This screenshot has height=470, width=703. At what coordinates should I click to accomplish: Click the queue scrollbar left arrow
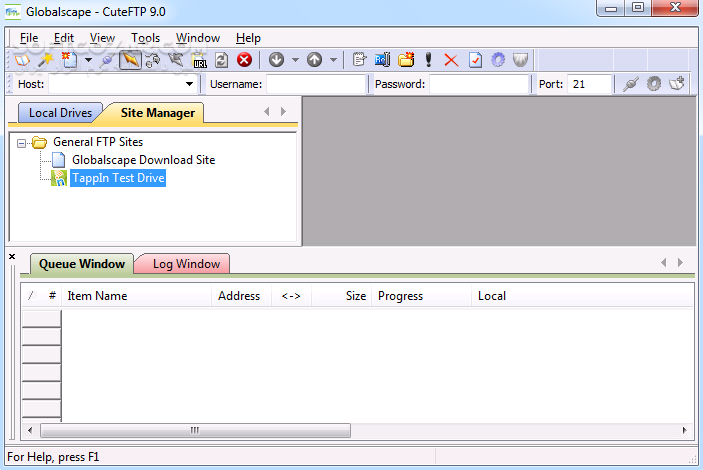pos(30,431)
